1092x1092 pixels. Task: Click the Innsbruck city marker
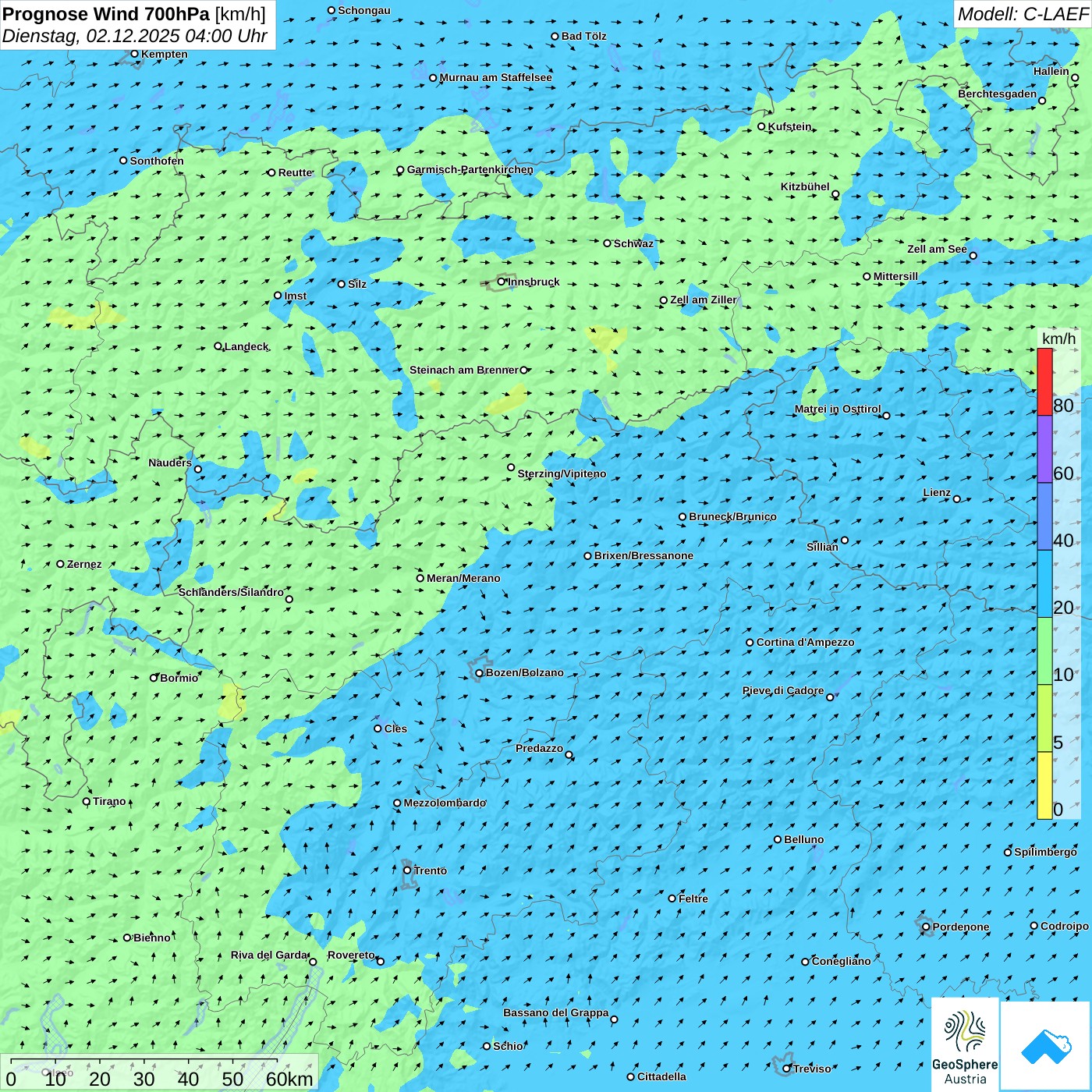click(x=502, y=282)
